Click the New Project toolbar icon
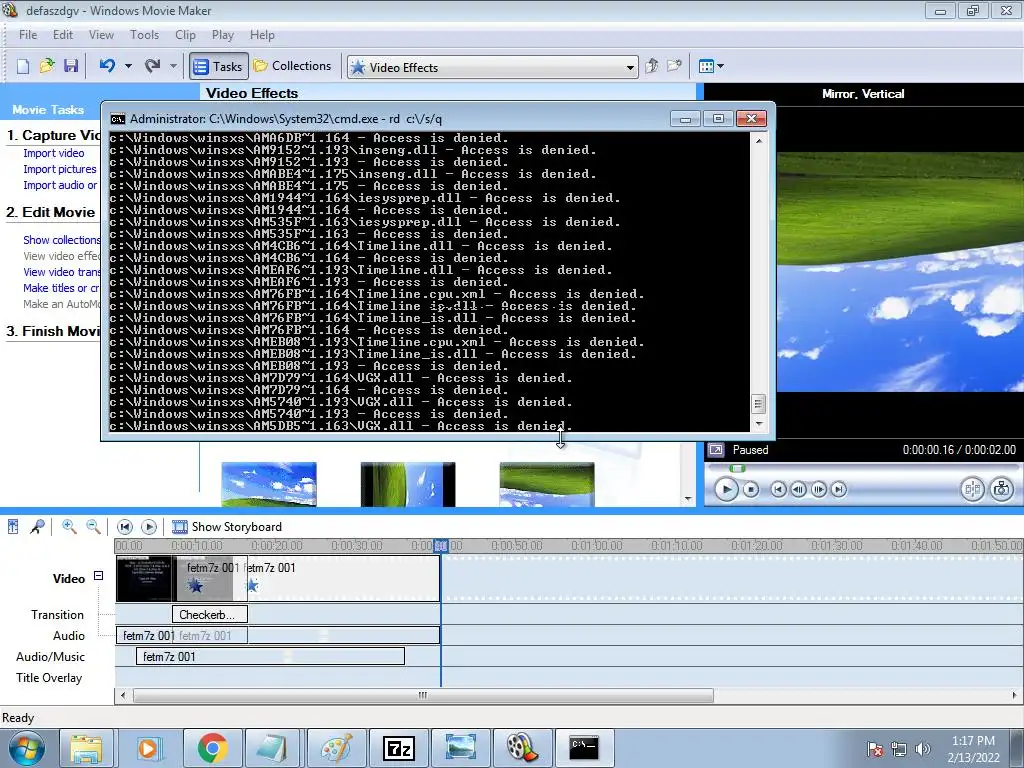This screenshot has width=1024, height=768. point(23,66)
